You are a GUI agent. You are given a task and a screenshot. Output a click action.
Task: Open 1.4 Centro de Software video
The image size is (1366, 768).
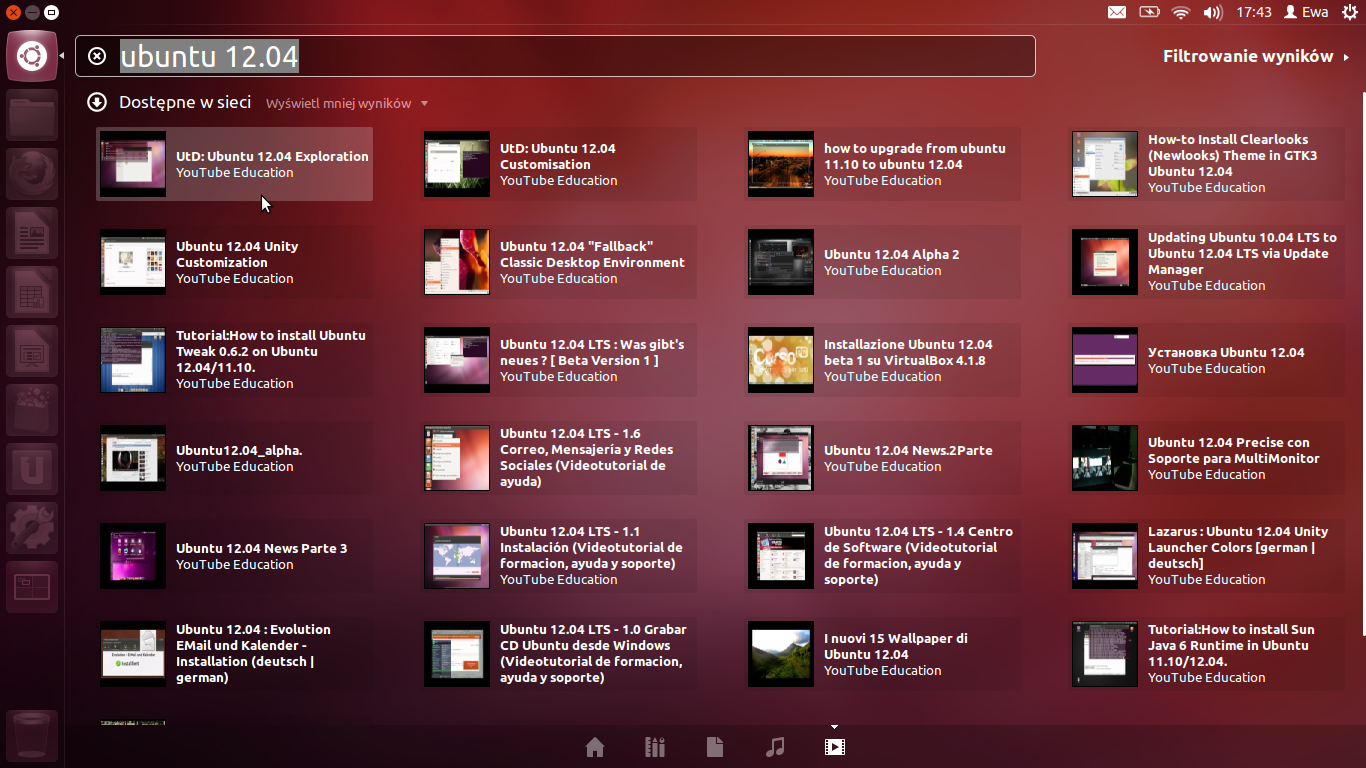click(x=883, y=556)
